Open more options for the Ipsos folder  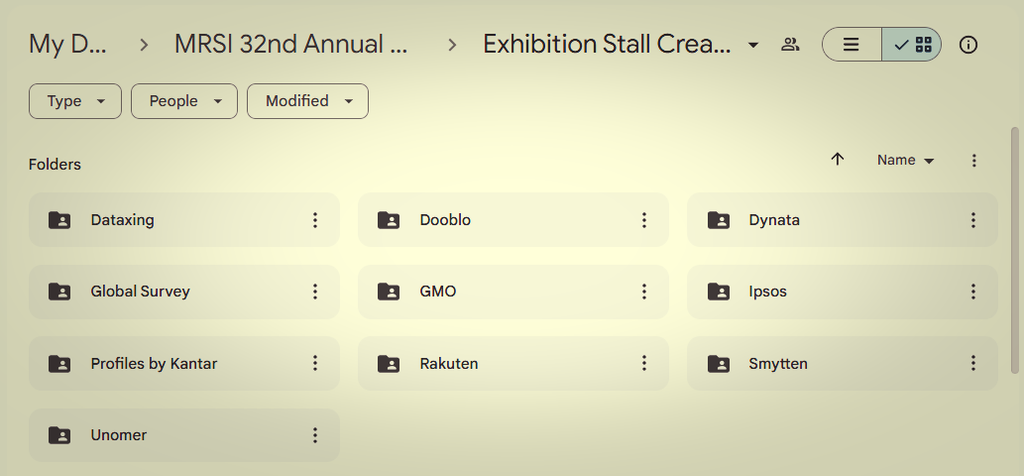tap(973, 291)
